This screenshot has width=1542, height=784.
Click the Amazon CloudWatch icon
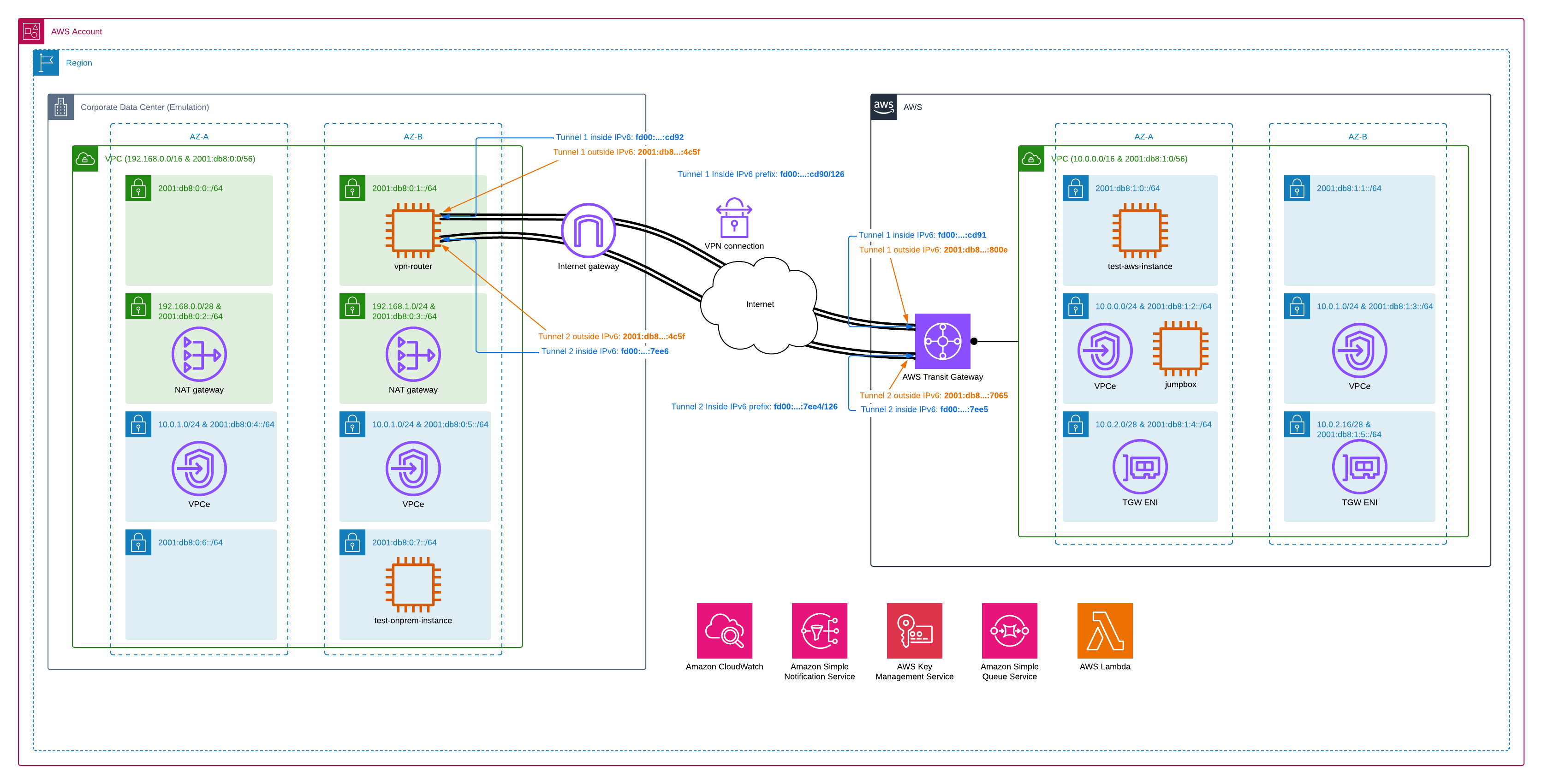pos(724,630)
